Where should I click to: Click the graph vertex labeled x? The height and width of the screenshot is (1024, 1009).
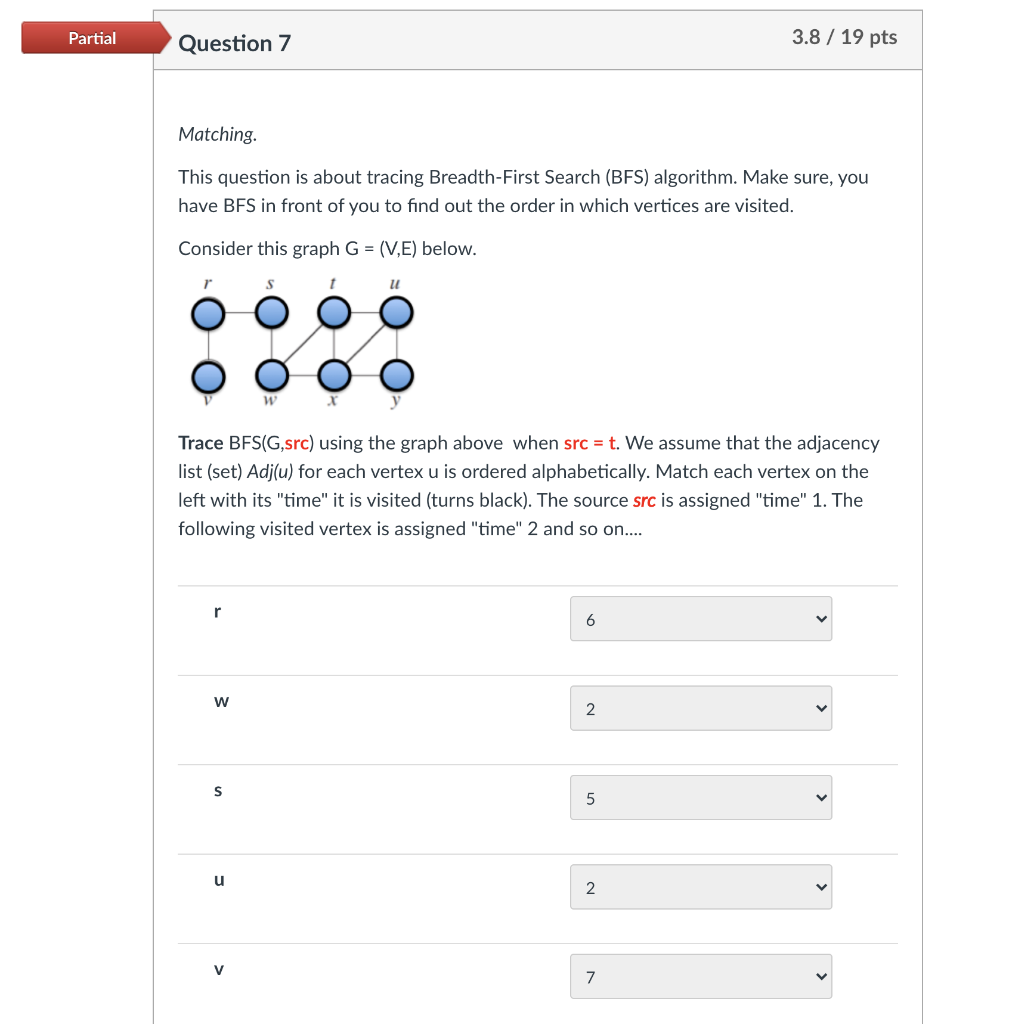pos(334,377)
